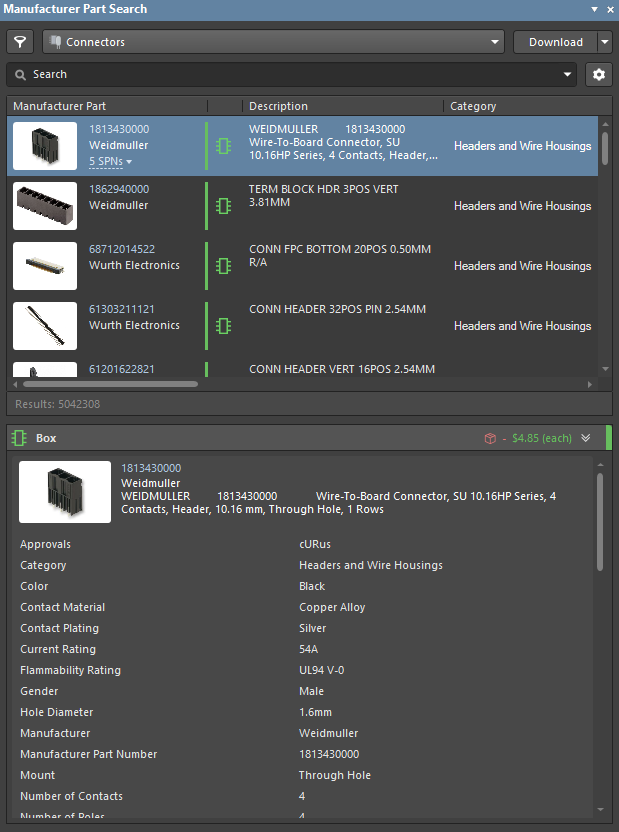Click the component model icon for 61303211121
619x832 pixels.
pyautogui.click(x=223, y=326)
